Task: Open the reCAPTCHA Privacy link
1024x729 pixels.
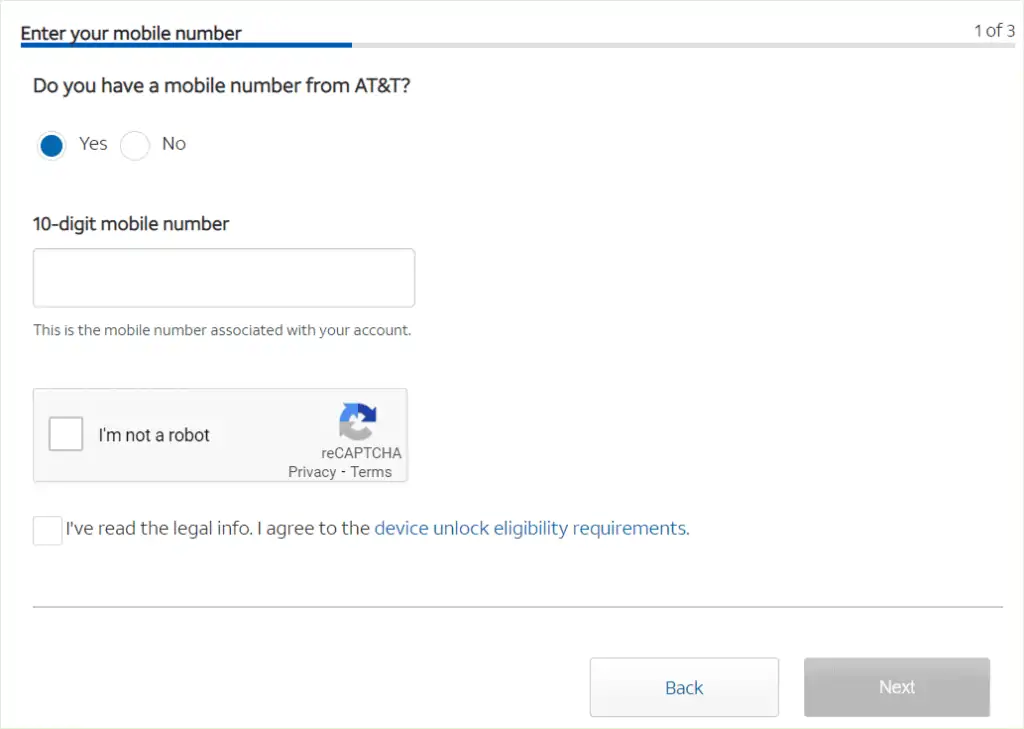Action: point(312,472)
